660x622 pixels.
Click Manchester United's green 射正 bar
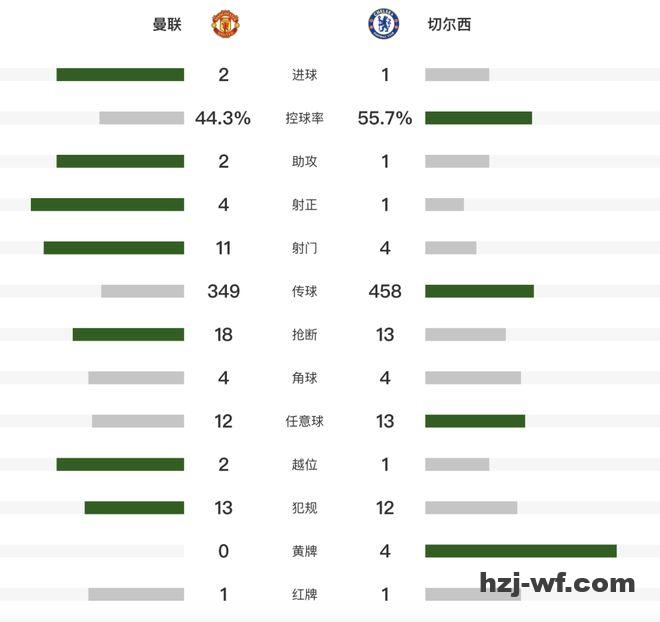pyautogui.click(x=107, y=205)
